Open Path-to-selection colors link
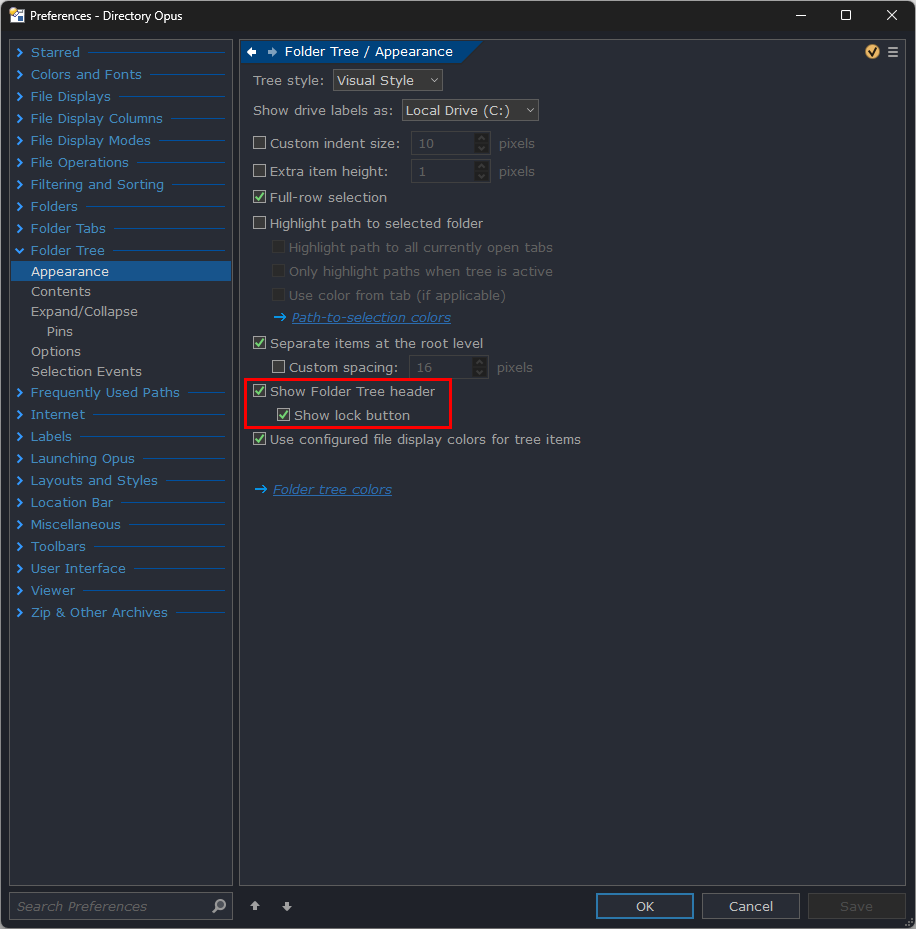916x929 pixels. pos(371,318)
